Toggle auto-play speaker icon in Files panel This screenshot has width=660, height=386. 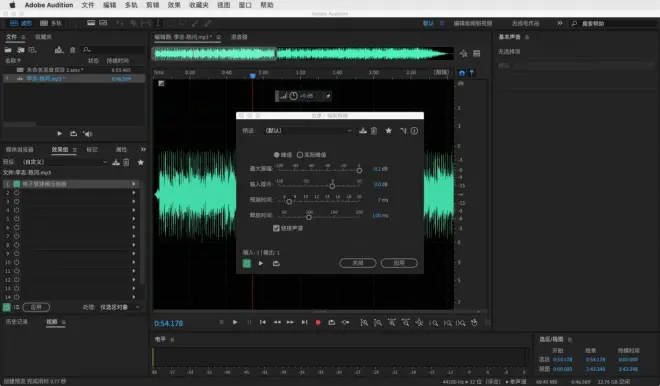coord(88,134)
